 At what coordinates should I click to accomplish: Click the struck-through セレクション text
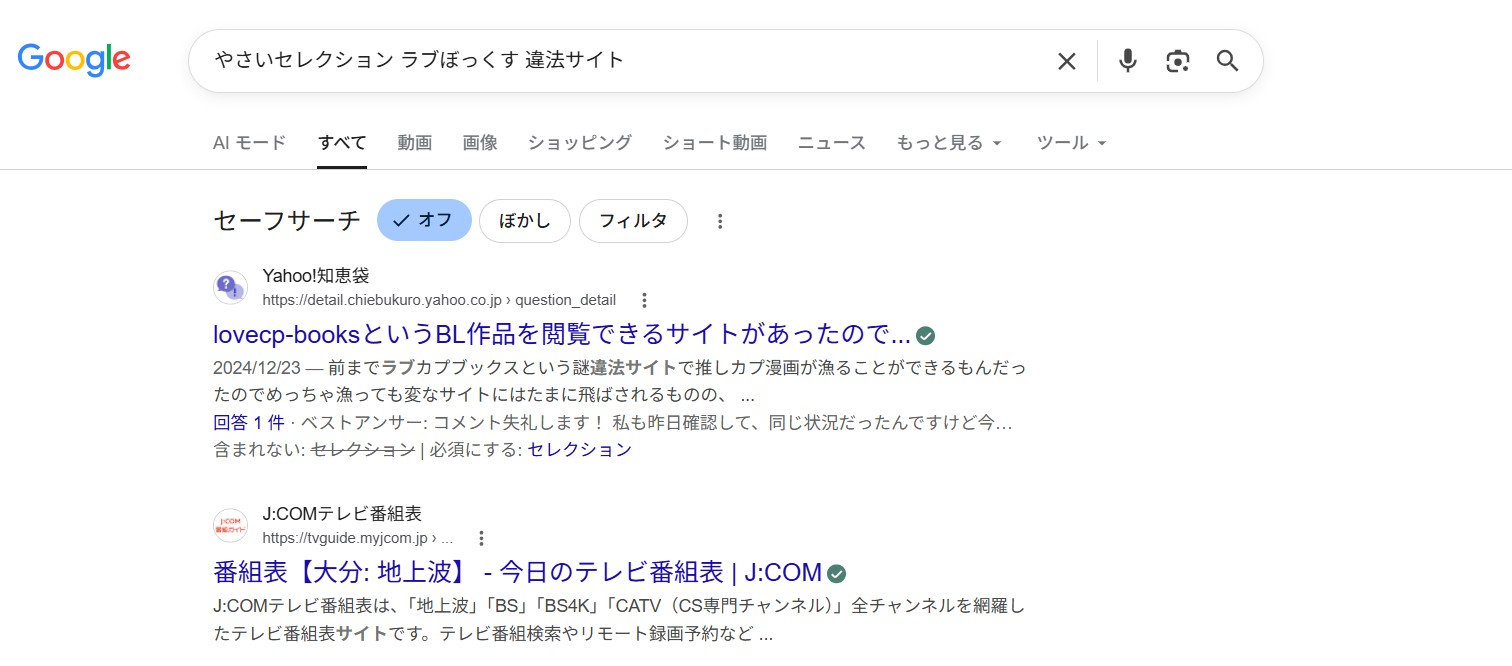pyautogui.click(x=362, y=450)
